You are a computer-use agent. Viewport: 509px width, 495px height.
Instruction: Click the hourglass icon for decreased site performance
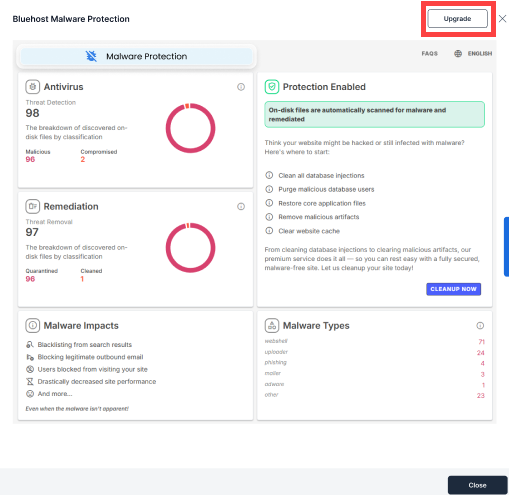[x=30, y=382]
